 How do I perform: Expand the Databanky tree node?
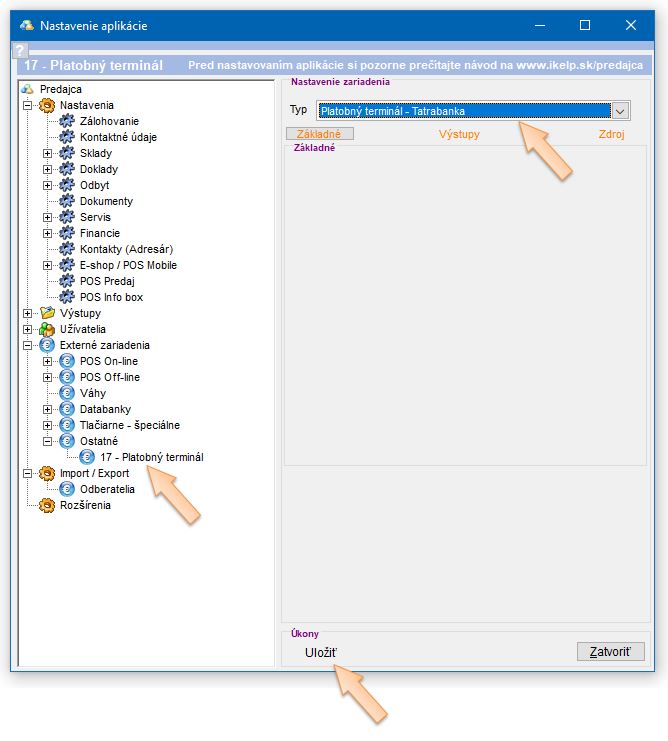click(47, 409)
